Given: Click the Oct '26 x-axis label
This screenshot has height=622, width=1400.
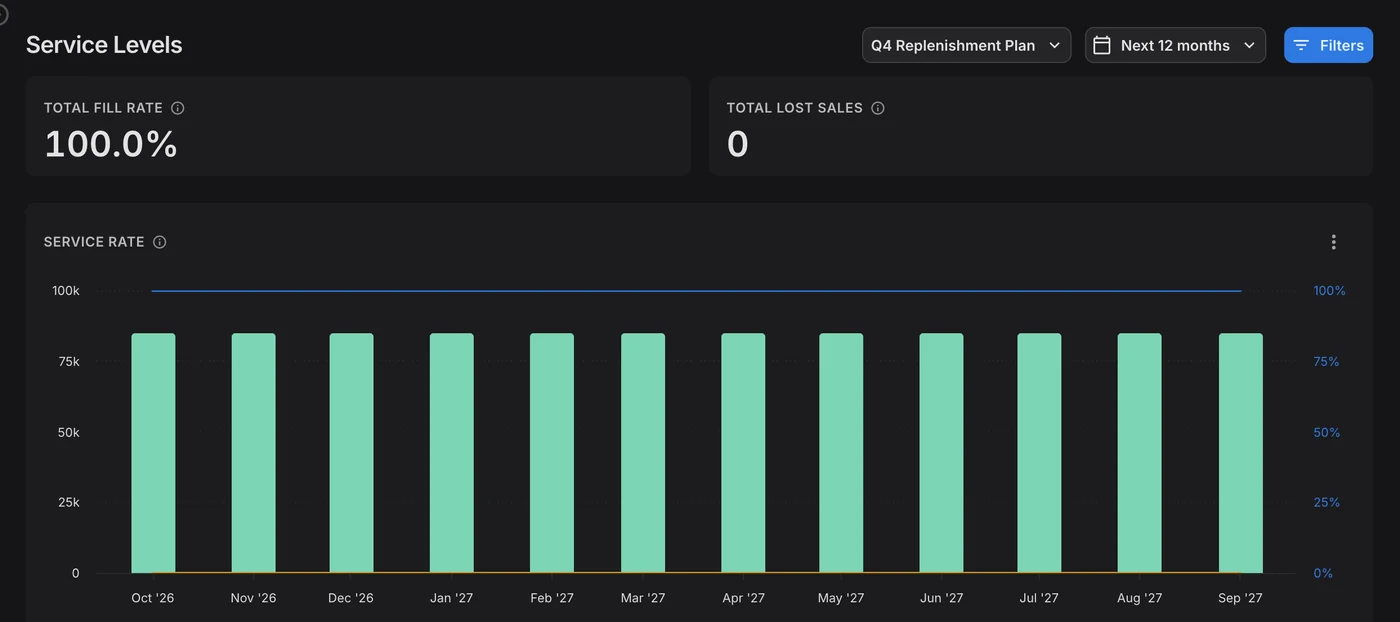Looking at the screenshot, I should (x=153, y=598).
